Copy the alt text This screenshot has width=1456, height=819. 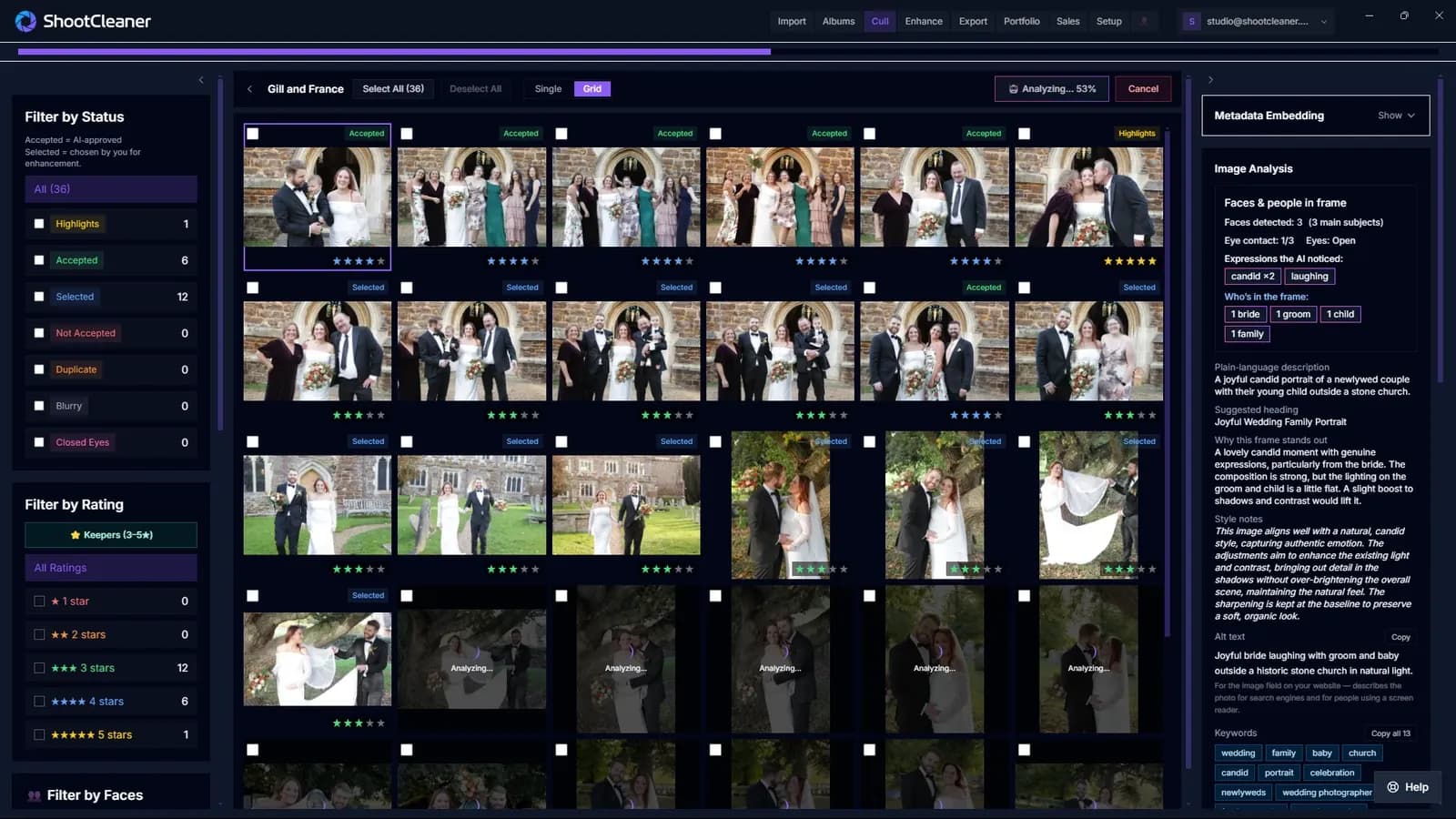[1400, 637]
